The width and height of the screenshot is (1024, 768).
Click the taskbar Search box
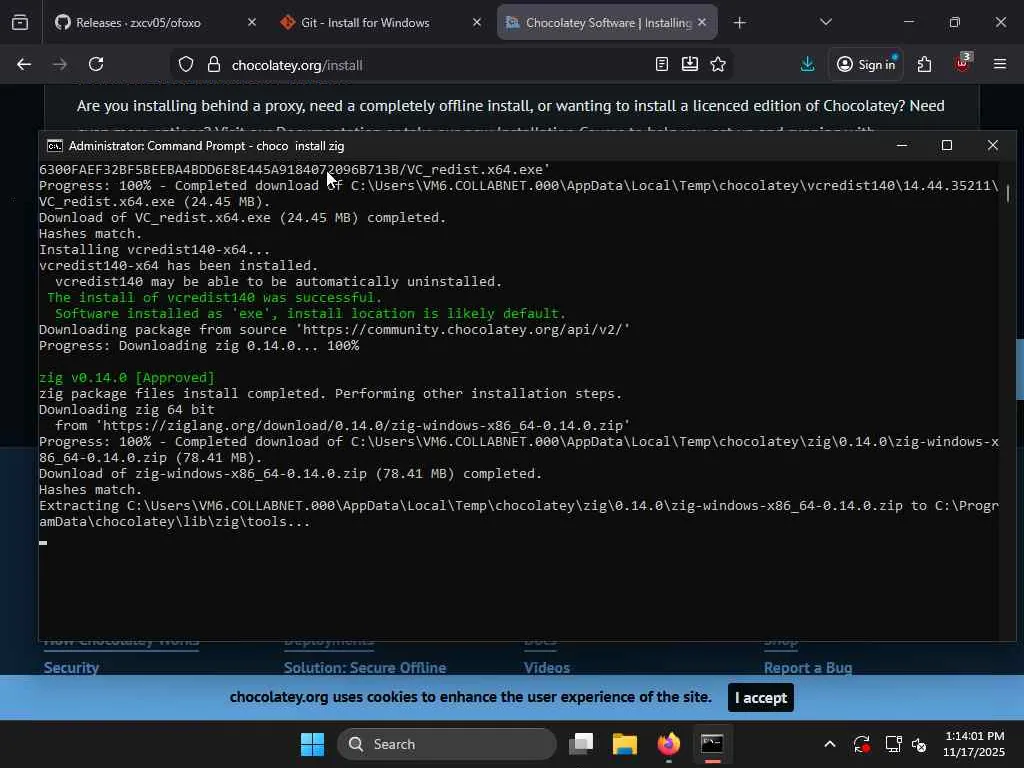[447, 744]
